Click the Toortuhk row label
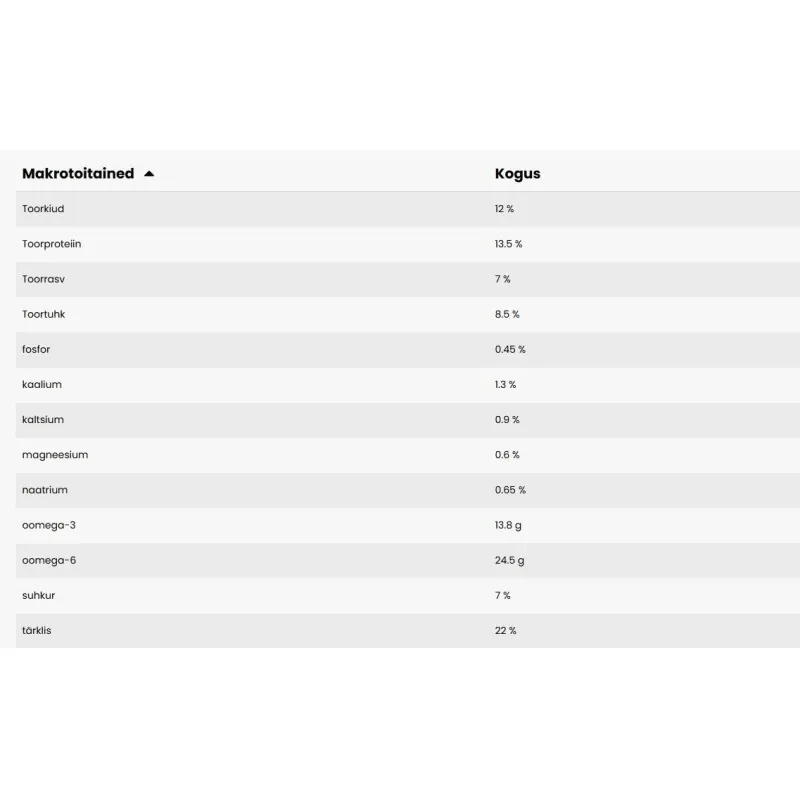The width and height of the screenshot is (800, 800). pyautogui.click(x=44, y=314)
